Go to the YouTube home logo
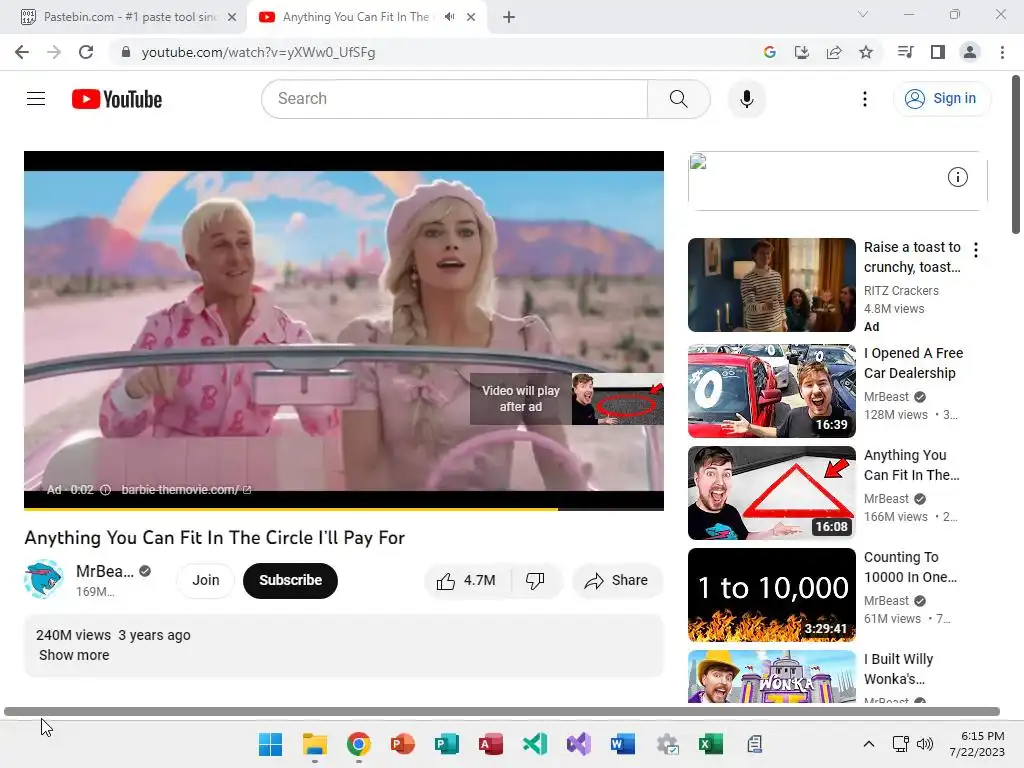 click(x=117, y=99)
